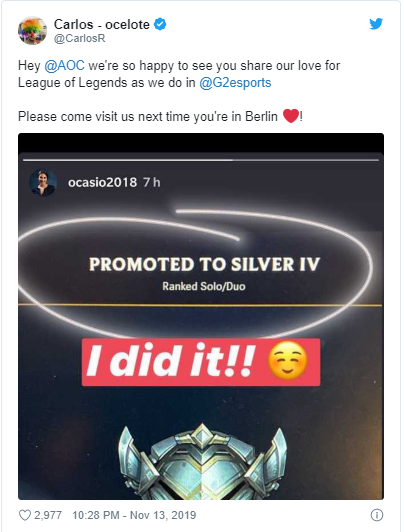Screen dimensions: 404x532
Task: Click the @CarlosR handle
Action: 80,38
